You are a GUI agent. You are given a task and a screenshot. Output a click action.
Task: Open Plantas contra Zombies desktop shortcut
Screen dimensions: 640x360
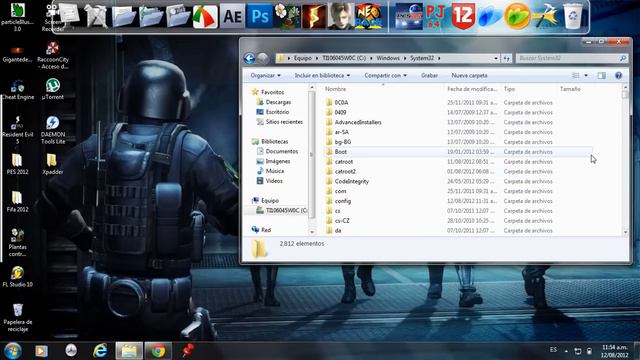coord(18,242)
